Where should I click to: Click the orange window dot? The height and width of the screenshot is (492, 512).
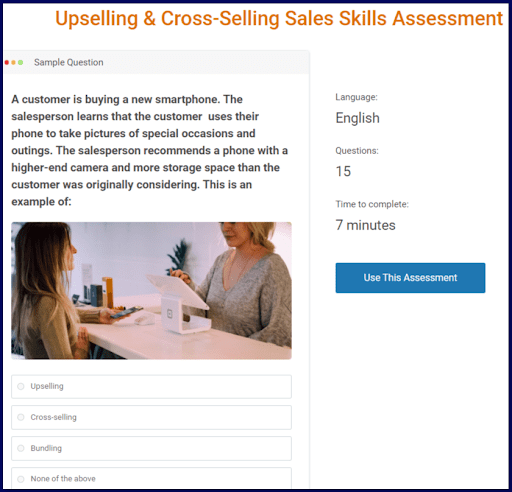pos(13,62)
